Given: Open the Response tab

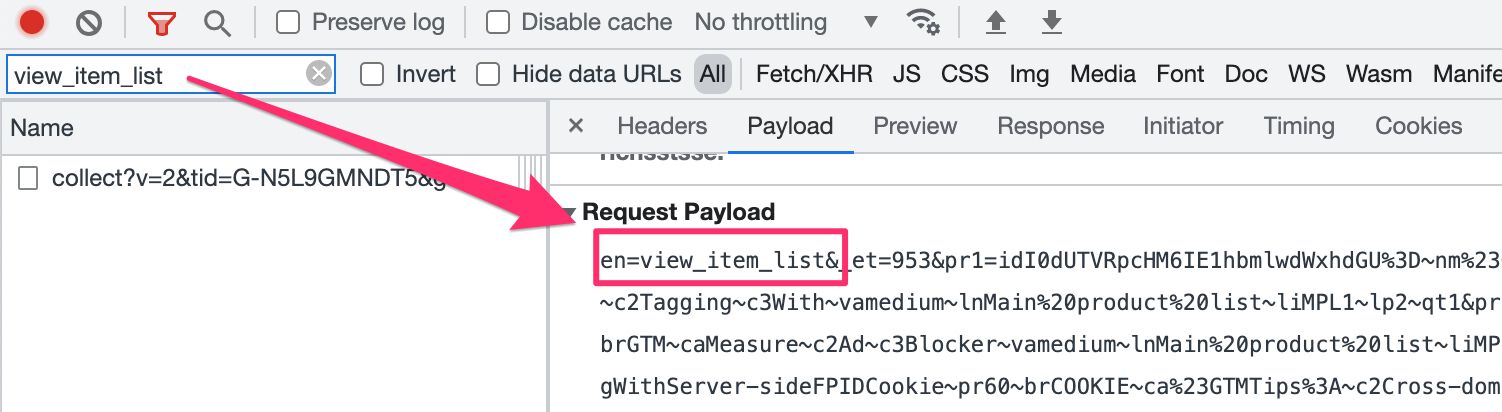Looking at the screenshot, I should click(x=1050, y=126).
